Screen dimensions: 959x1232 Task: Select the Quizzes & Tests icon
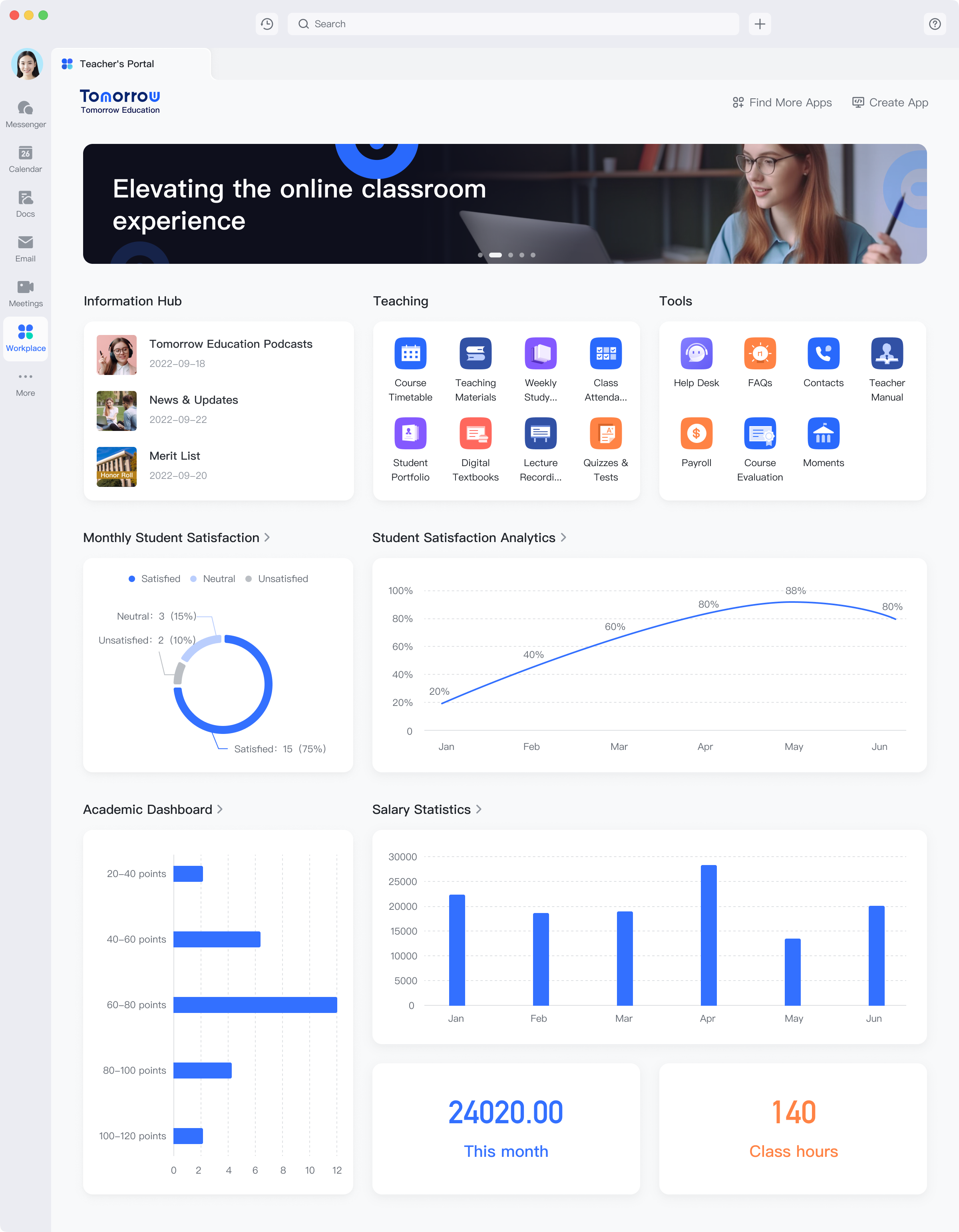pos(605,433)
